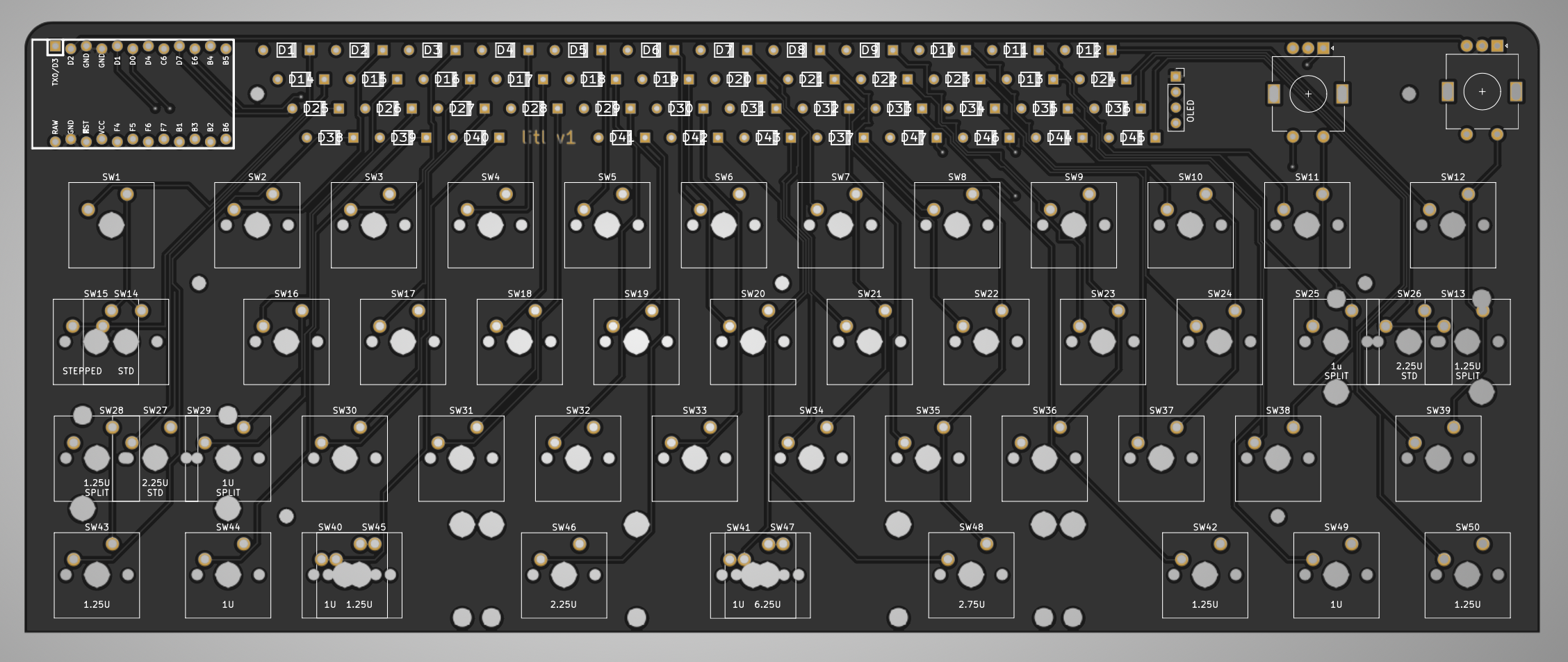
Task: Click the SW19 switch label
Action: click(x=636, y=293)
